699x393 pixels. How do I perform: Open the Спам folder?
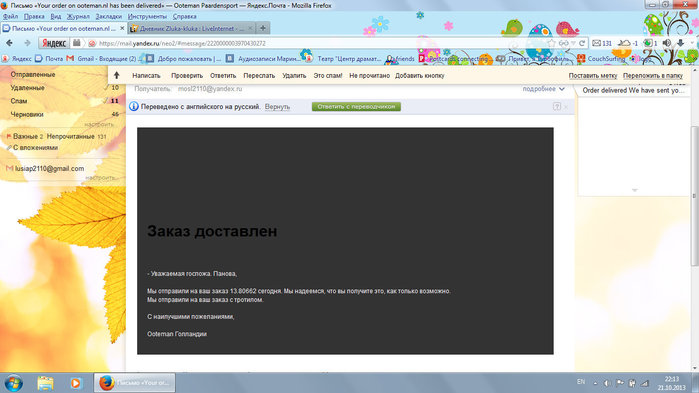click(19, 101)
